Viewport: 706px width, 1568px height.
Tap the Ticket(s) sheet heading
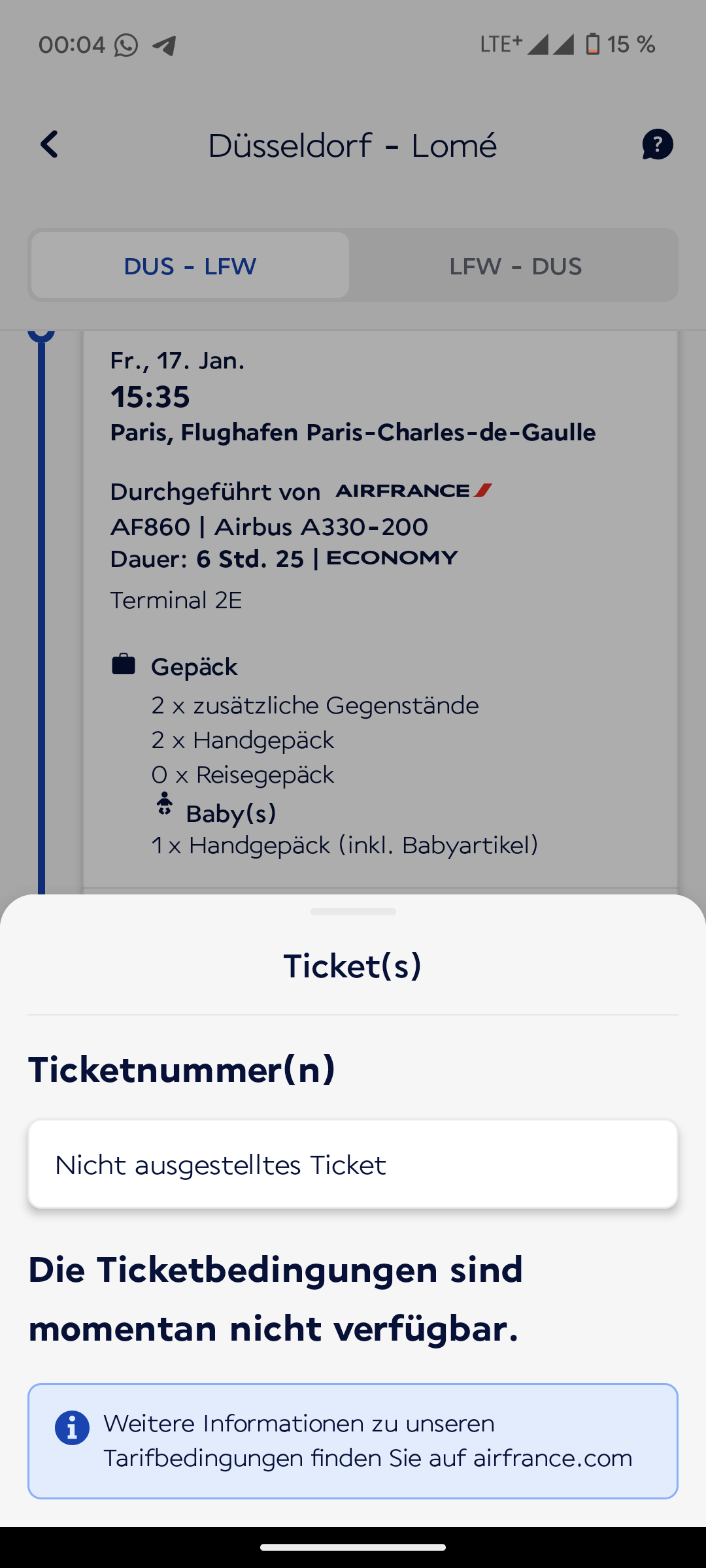[x=353, y=966]
